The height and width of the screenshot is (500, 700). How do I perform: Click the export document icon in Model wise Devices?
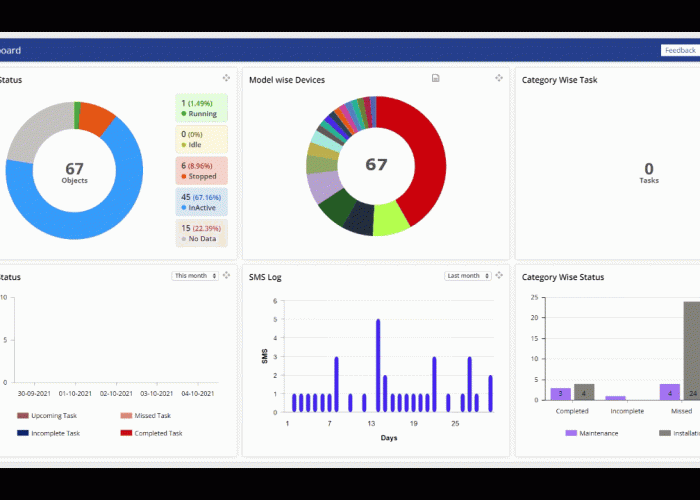[435, 79]
